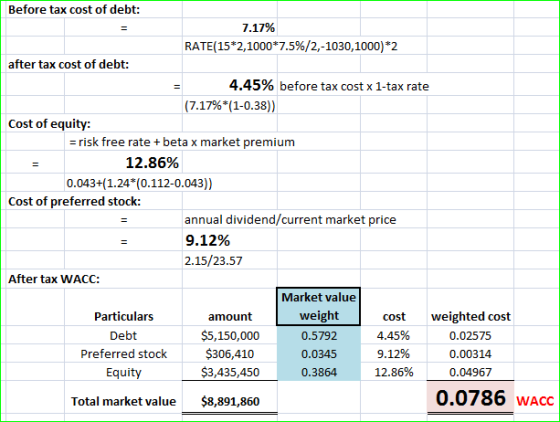The image size is (560, 422).
Task: Select the $306,410 preferred stock amount
Action: tap(230, 354)
